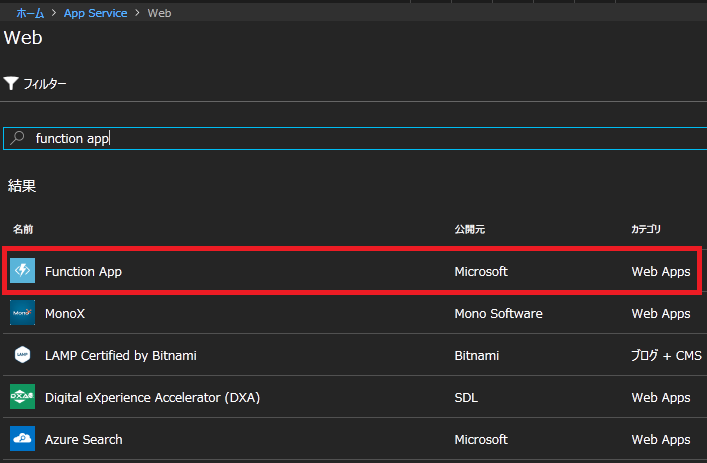The image size is (707, 463).
Task: Select Azure Search result name
Action: pos(83,440)
